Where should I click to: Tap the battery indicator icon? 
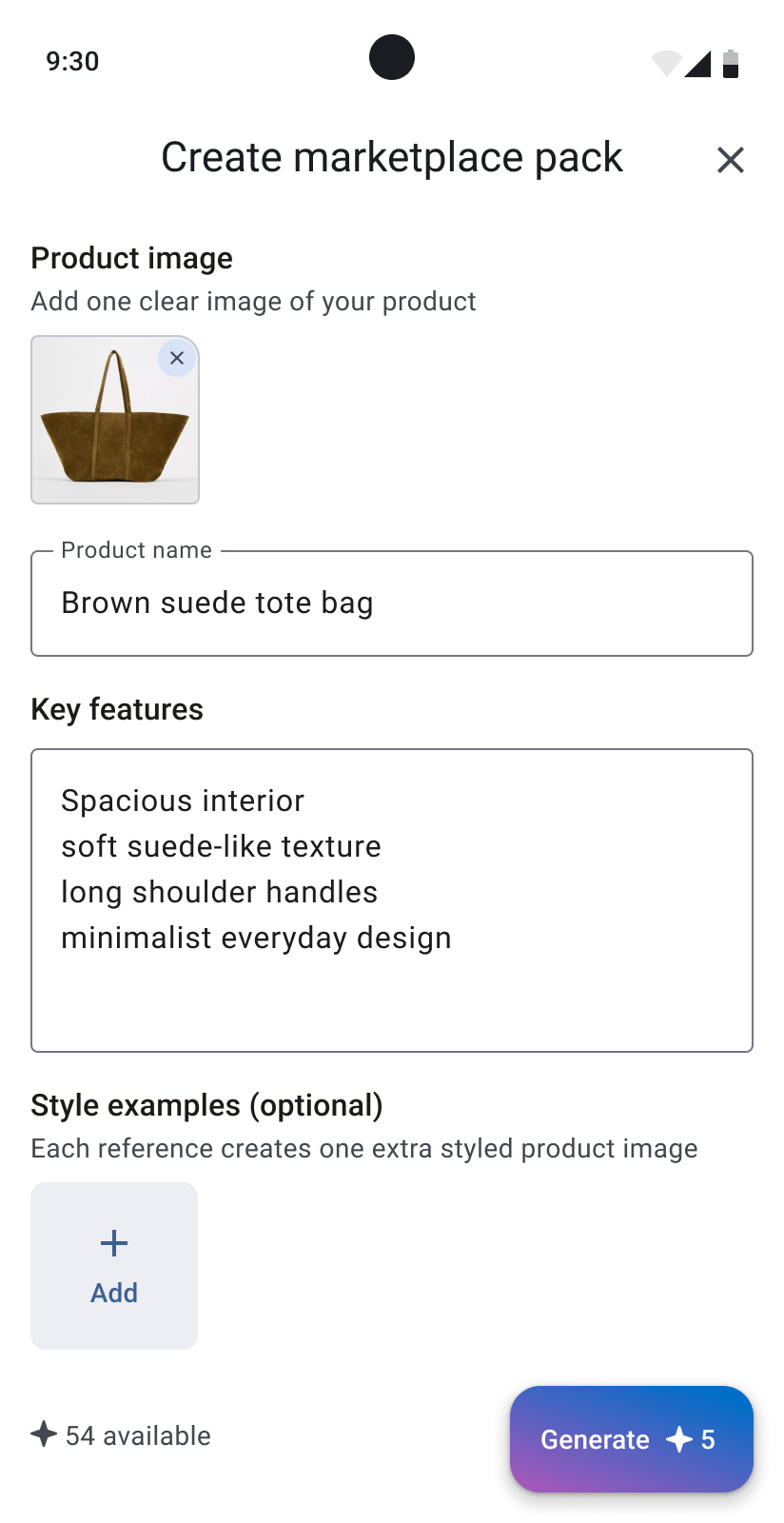point(731,64)
